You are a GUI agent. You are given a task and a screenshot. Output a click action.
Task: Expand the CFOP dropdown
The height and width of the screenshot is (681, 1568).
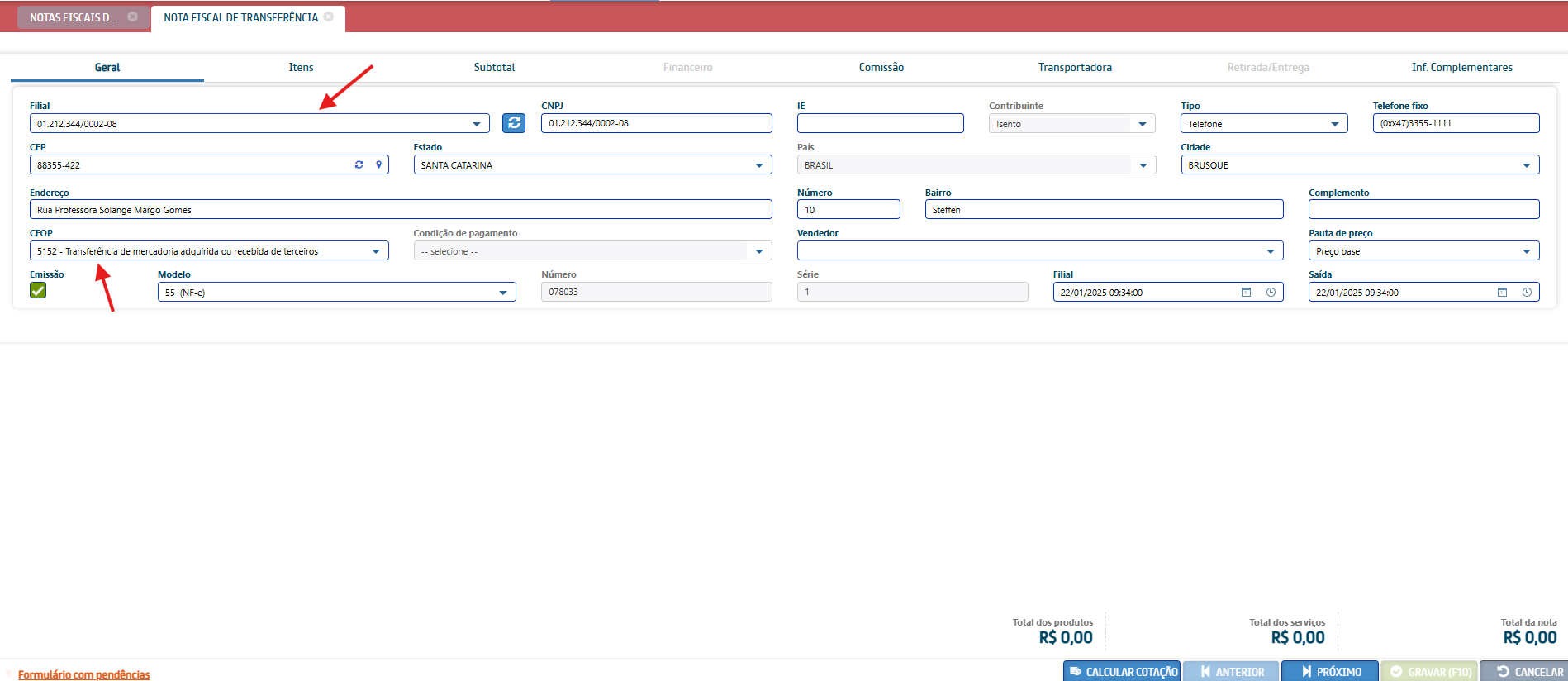(x=376, y=251)
